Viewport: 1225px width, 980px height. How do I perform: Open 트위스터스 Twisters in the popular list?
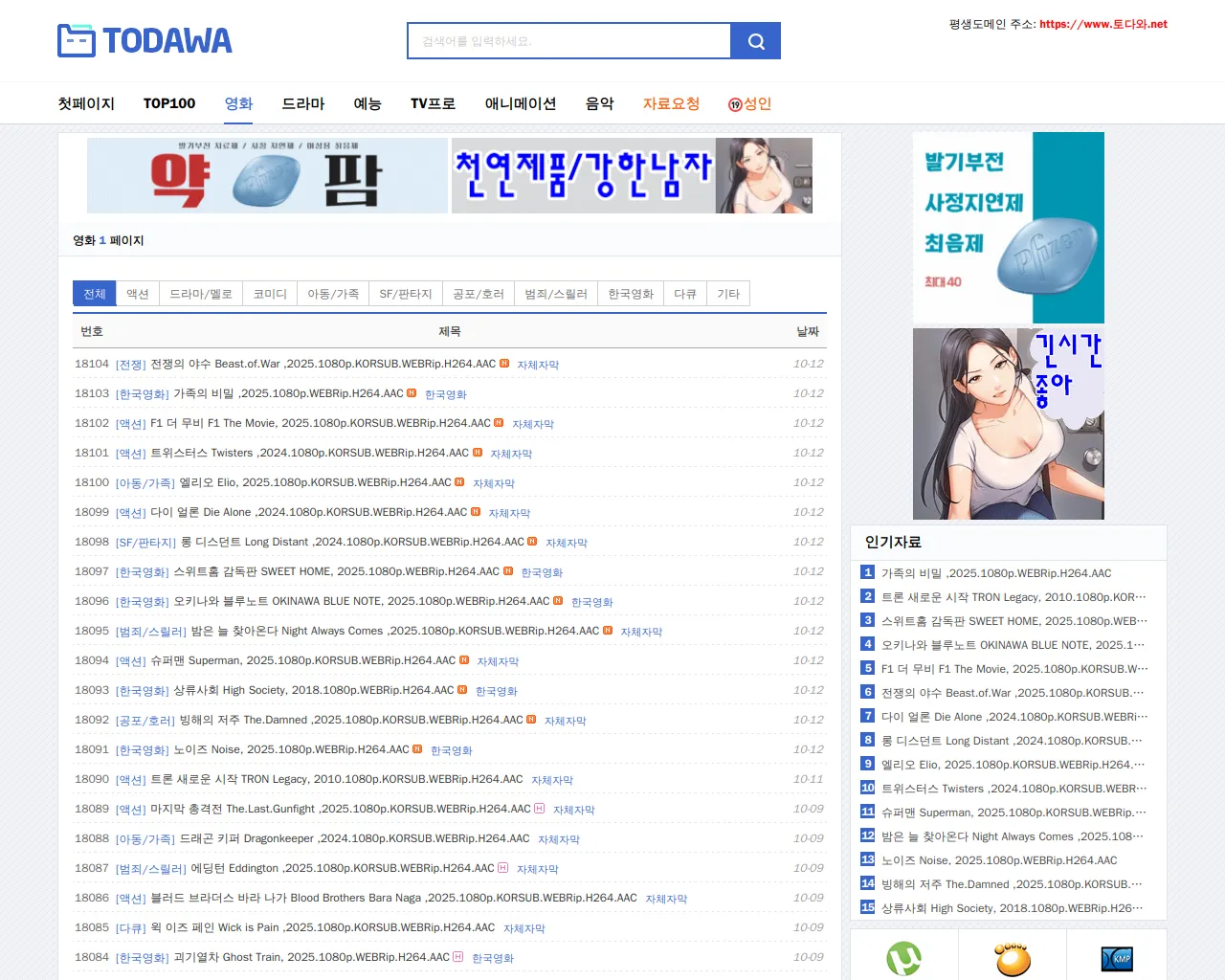click(x=1013, y=789)
